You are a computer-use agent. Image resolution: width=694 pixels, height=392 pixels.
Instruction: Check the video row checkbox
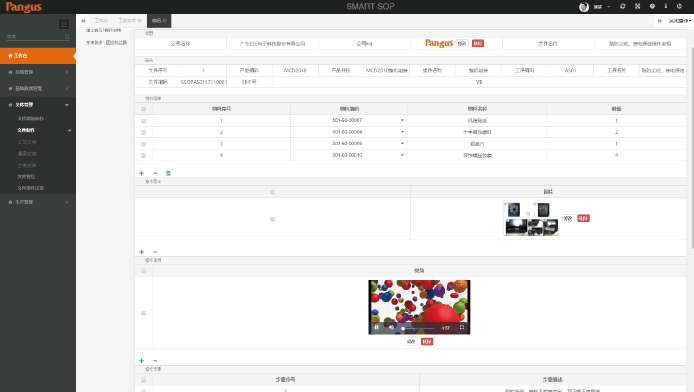tap(143, 313)
